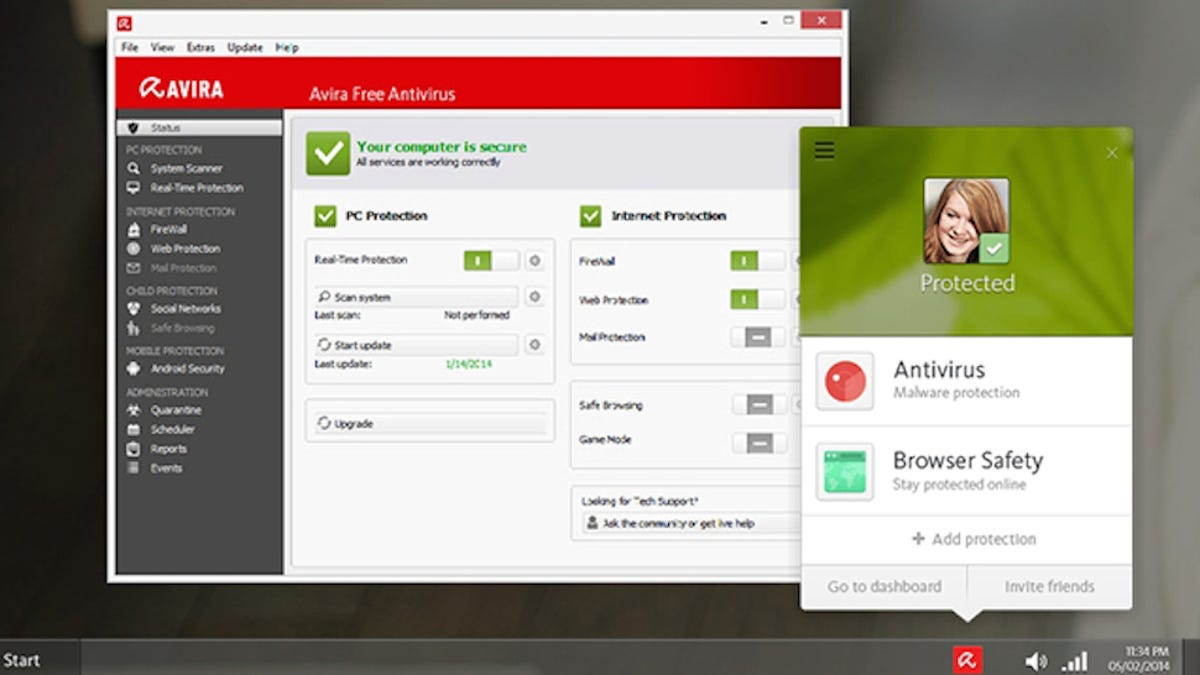The height and width of the screenshot is (675, 1200).
Task: Click gear icon beside Scan system
Action: pyautogui.click(x=535, y=297)
